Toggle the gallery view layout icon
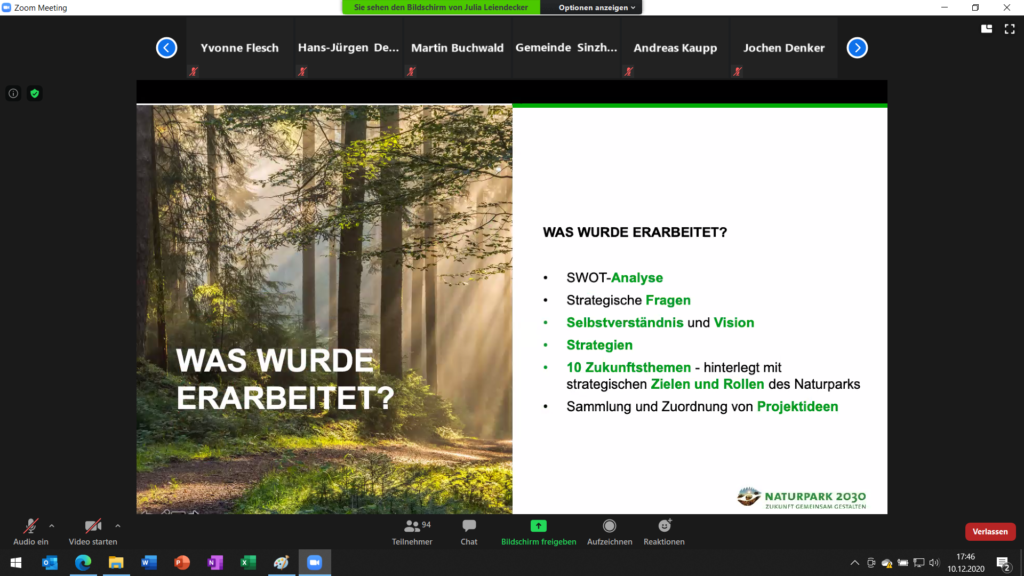The image size is (1024, 576). pyautogui.click(x=986, y=29)
